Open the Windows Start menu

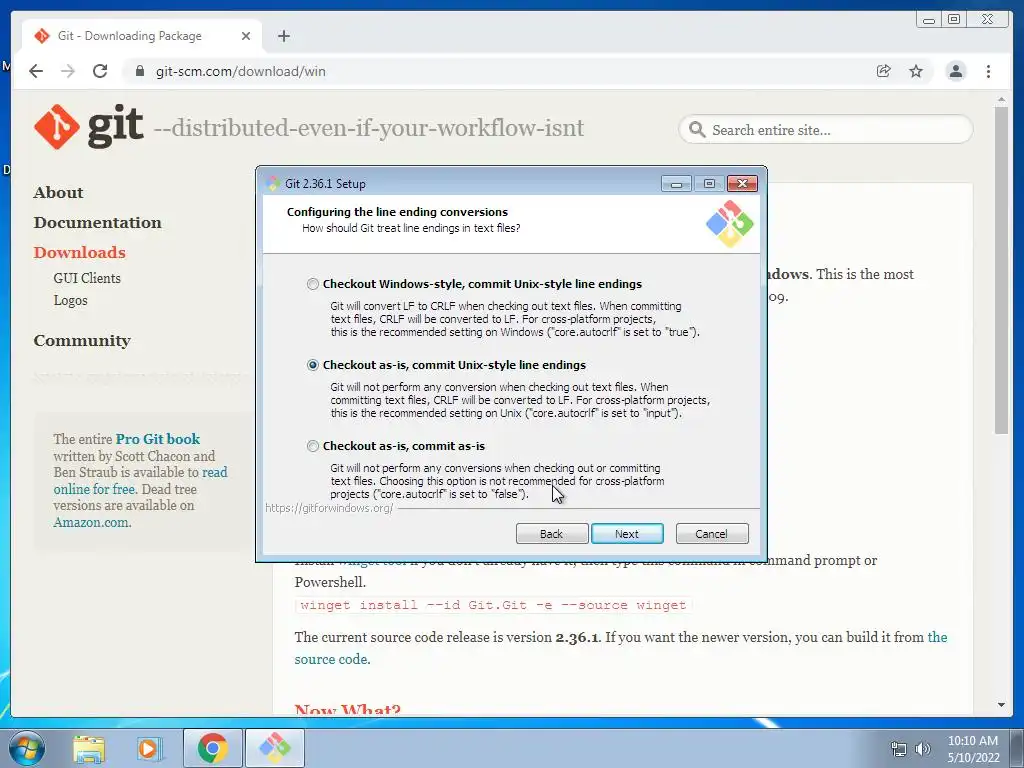pos(27,748)
